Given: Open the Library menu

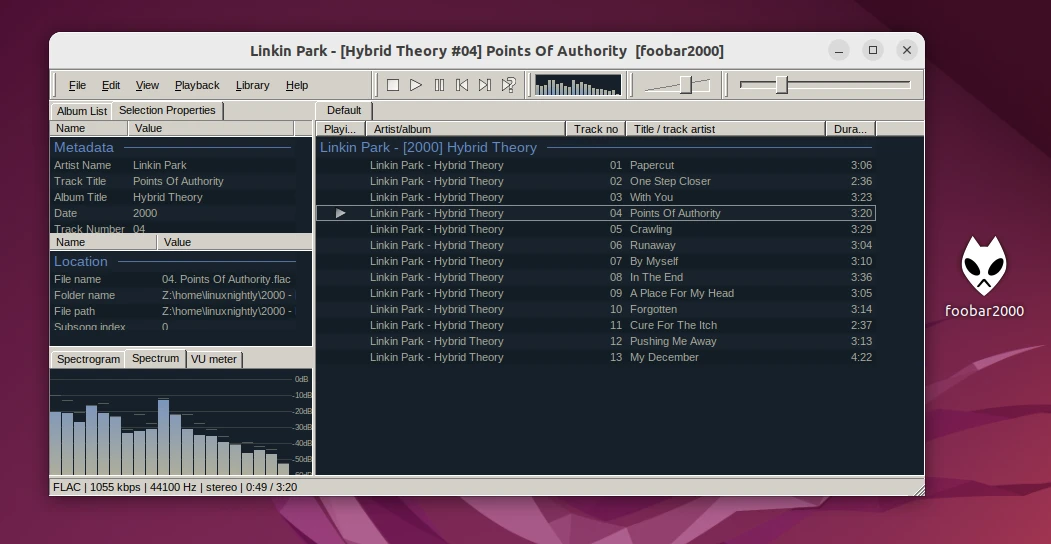Looking at the screenshot, I should (x=253, y=85).
